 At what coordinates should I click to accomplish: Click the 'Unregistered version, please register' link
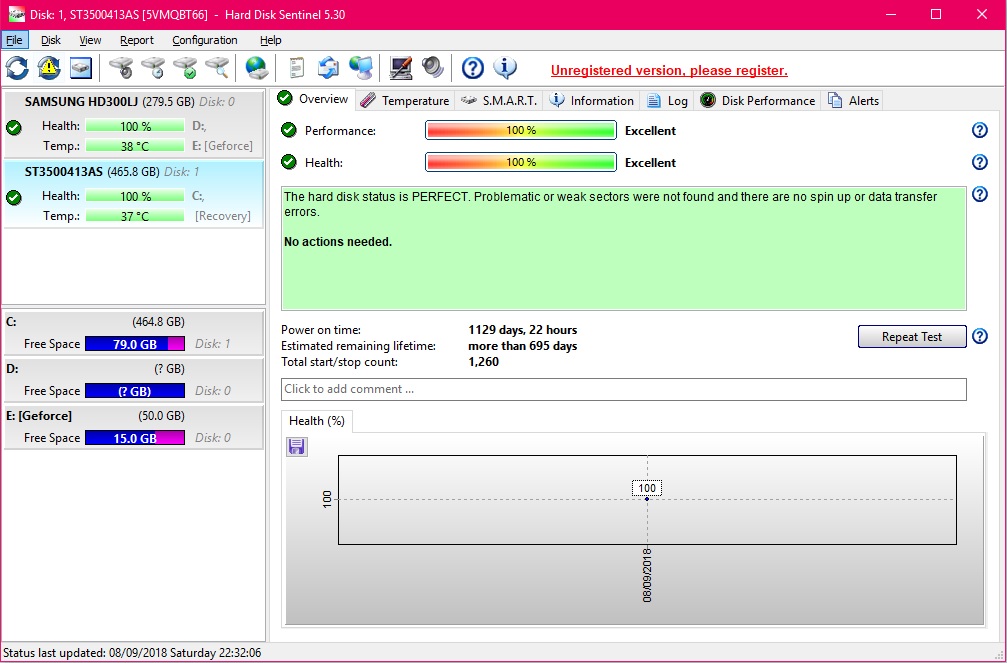tap(669, 70)
